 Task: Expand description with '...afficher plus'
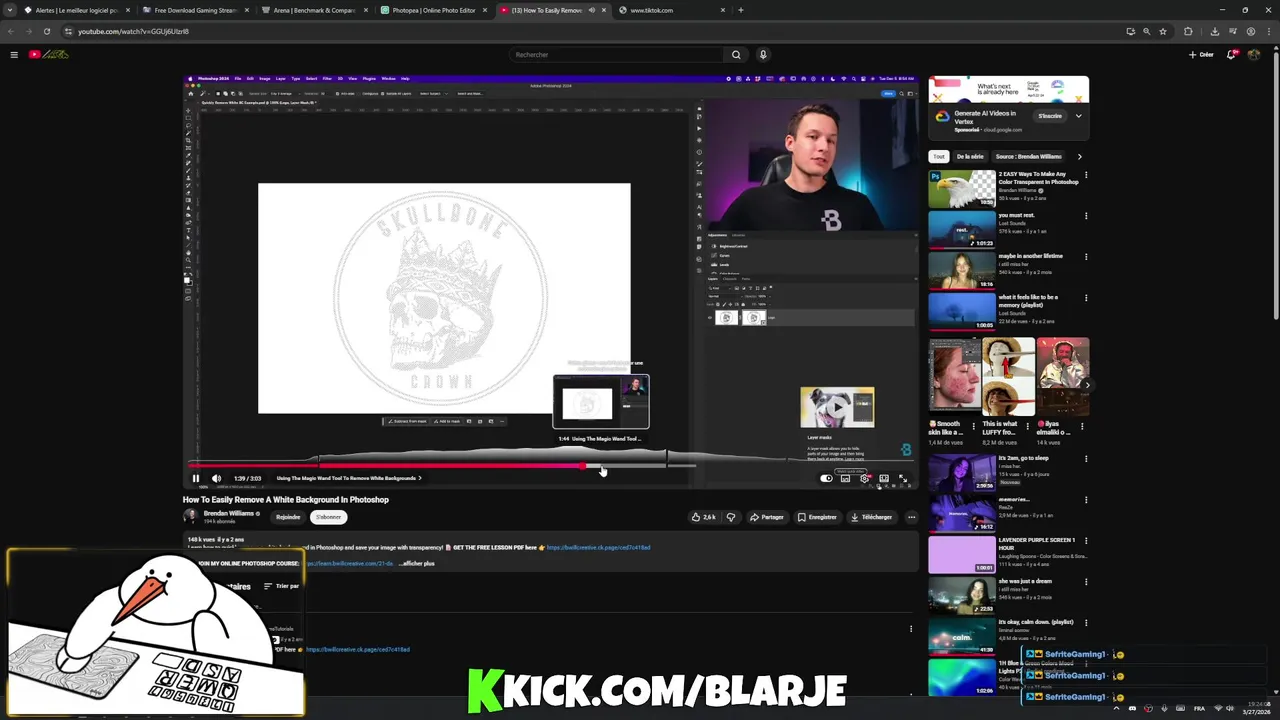point(417,563)
